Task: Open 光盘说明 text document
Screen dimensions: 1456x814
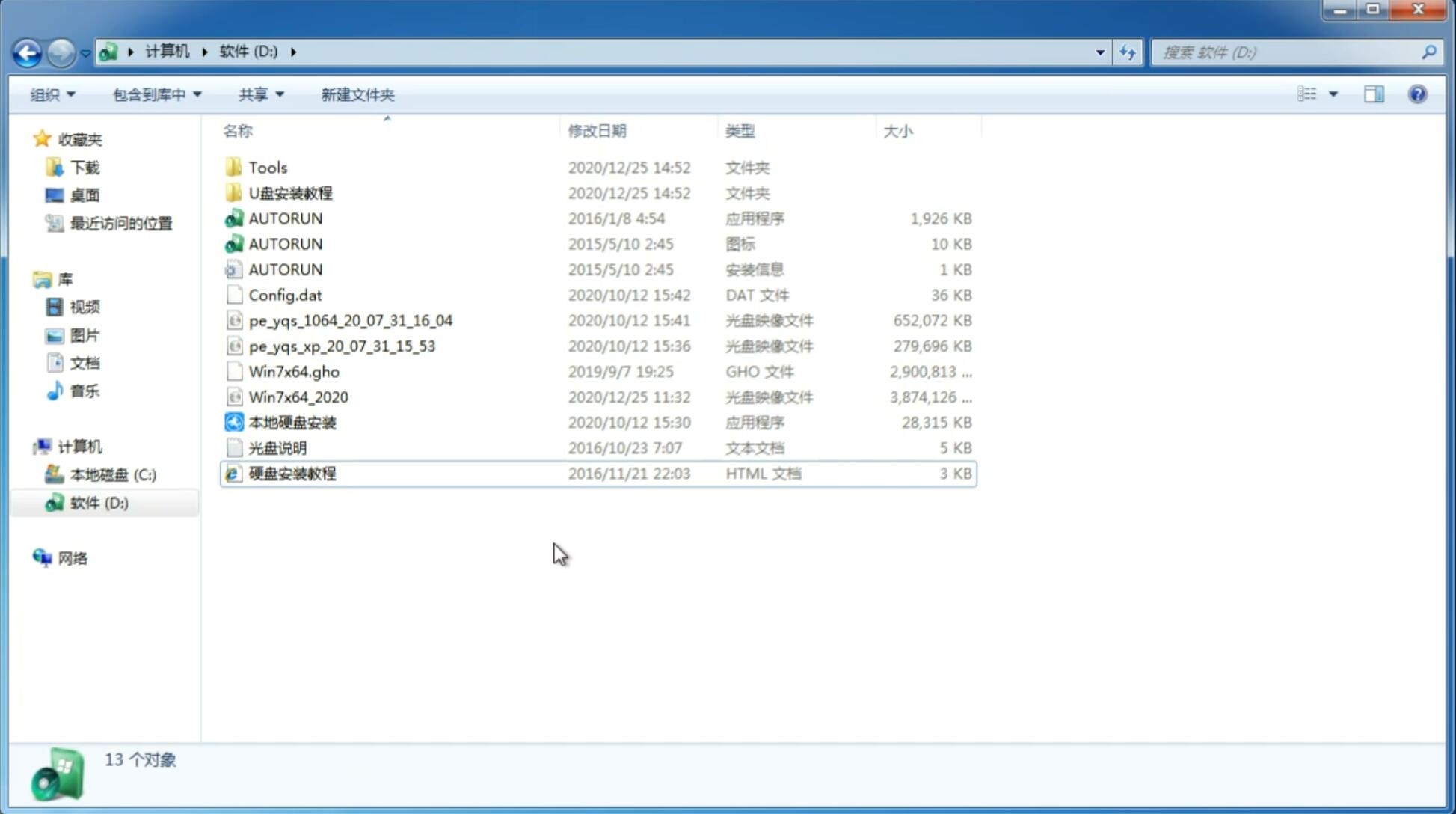Action: (277, 447)
